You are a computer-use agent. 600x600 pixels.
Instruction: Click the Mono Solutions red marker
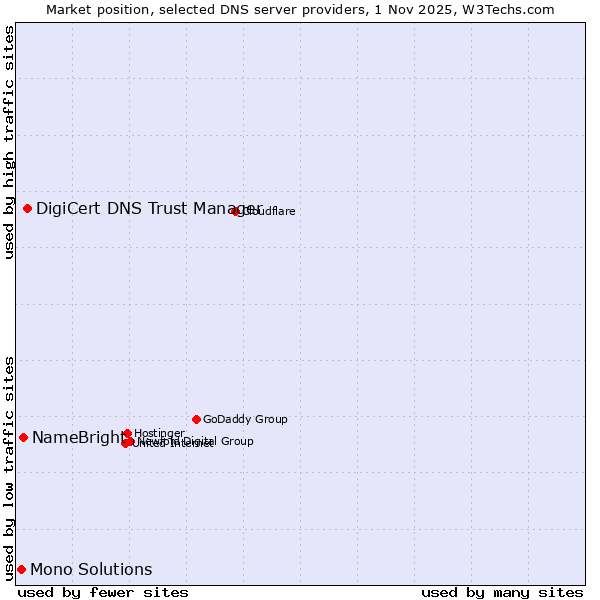pyautogui.click(x=21, y=569)
